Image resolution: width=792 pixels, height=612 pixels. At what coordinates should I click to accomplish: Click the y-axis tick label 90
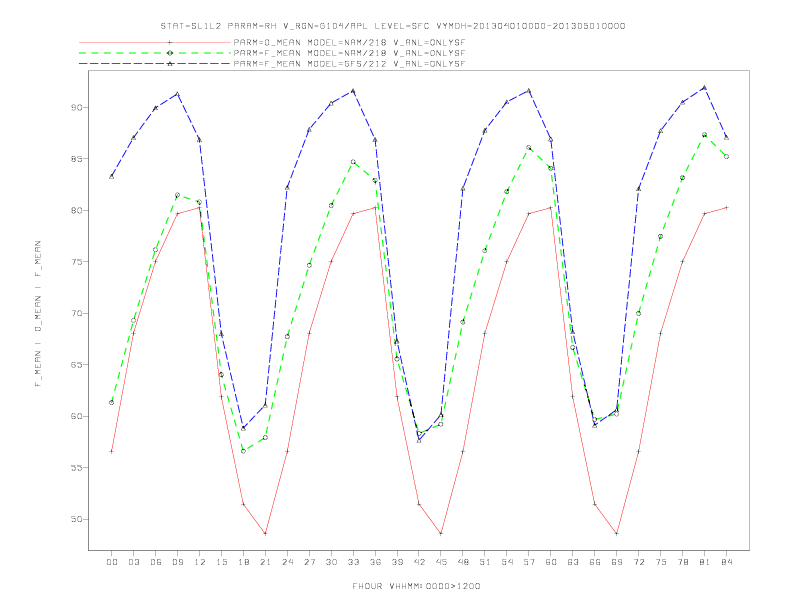click(77, 108)
